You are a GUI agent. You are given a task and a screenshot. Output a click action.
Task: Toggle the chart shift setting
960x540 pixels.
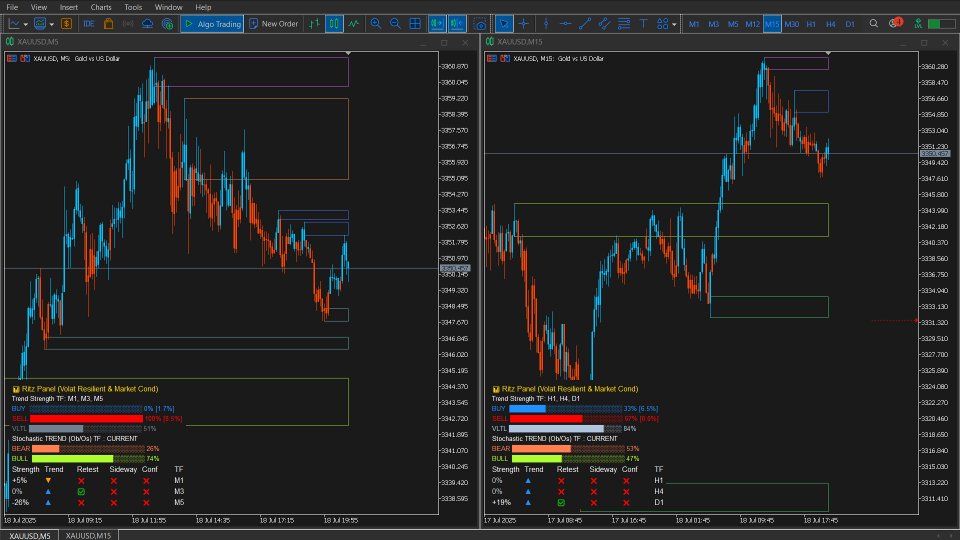point(457,24)
